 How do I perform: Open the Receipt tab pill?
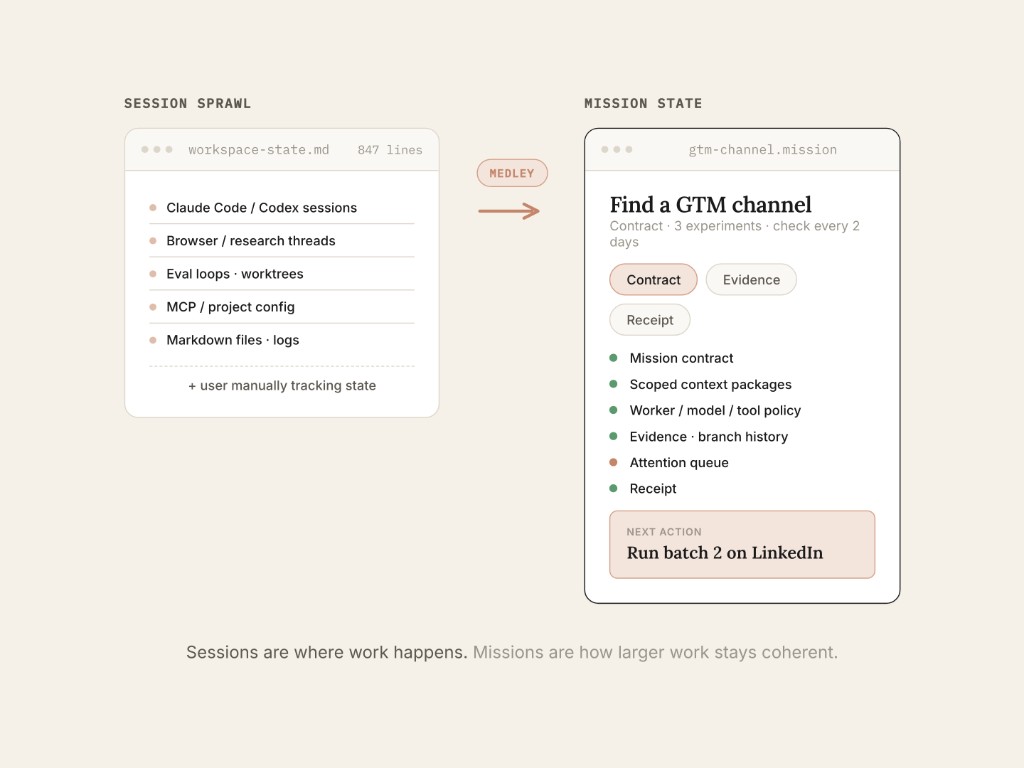(650, 320)
